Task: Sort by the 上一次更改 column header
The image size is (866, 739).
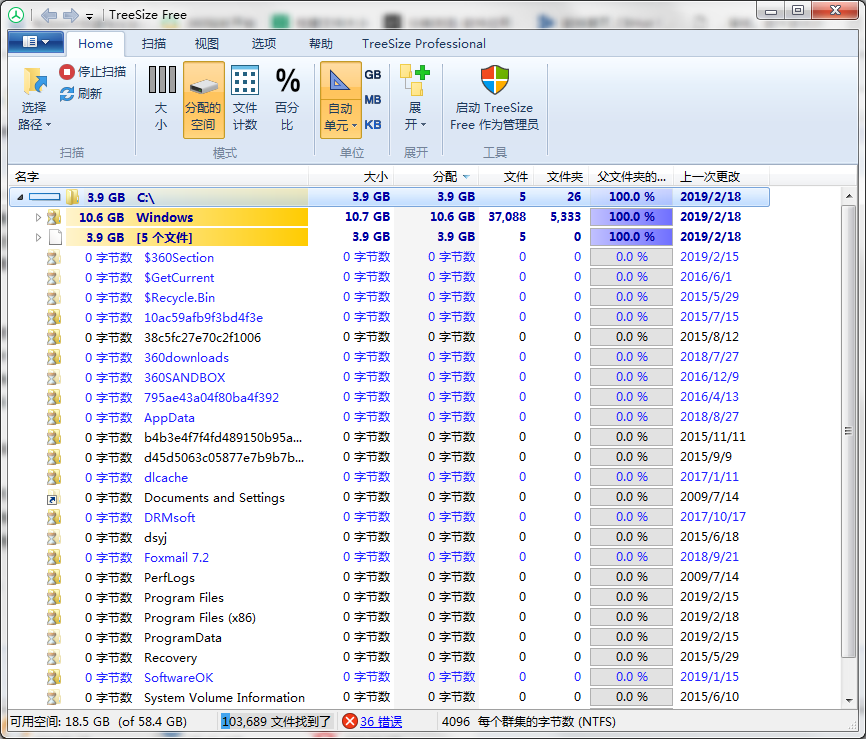Action: pos(710,176)
